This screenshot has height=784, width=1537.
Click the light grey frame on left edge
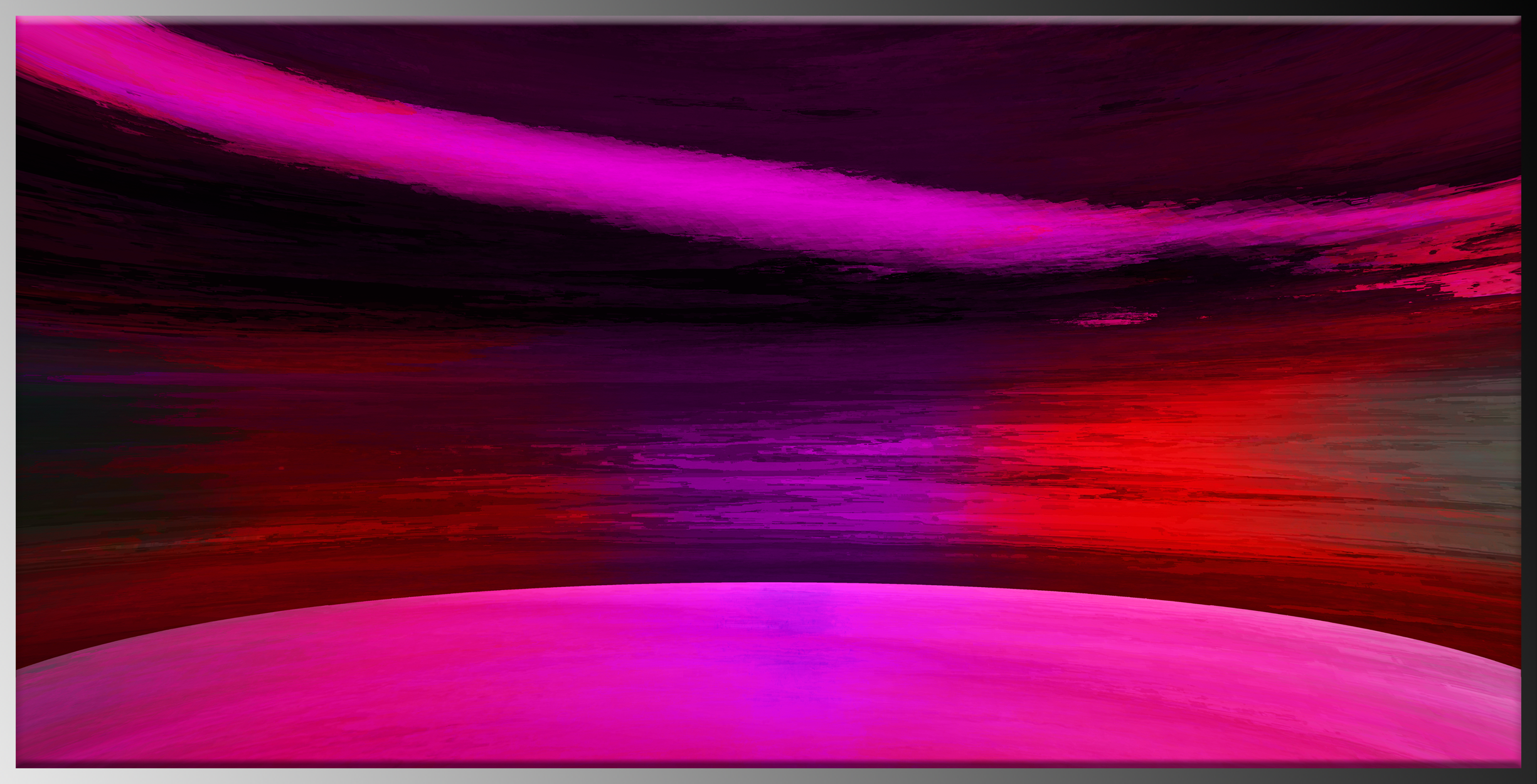pos(8,392)
